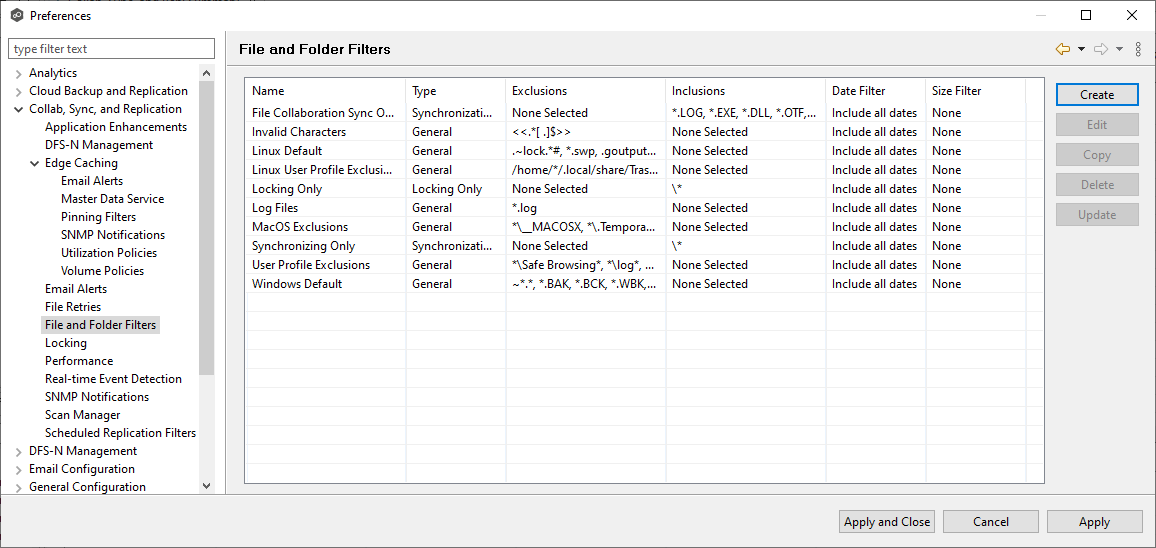This screenshot has width=1156, height=548.
Task: Open the three-dot view menu icon
Action: 1138,49
